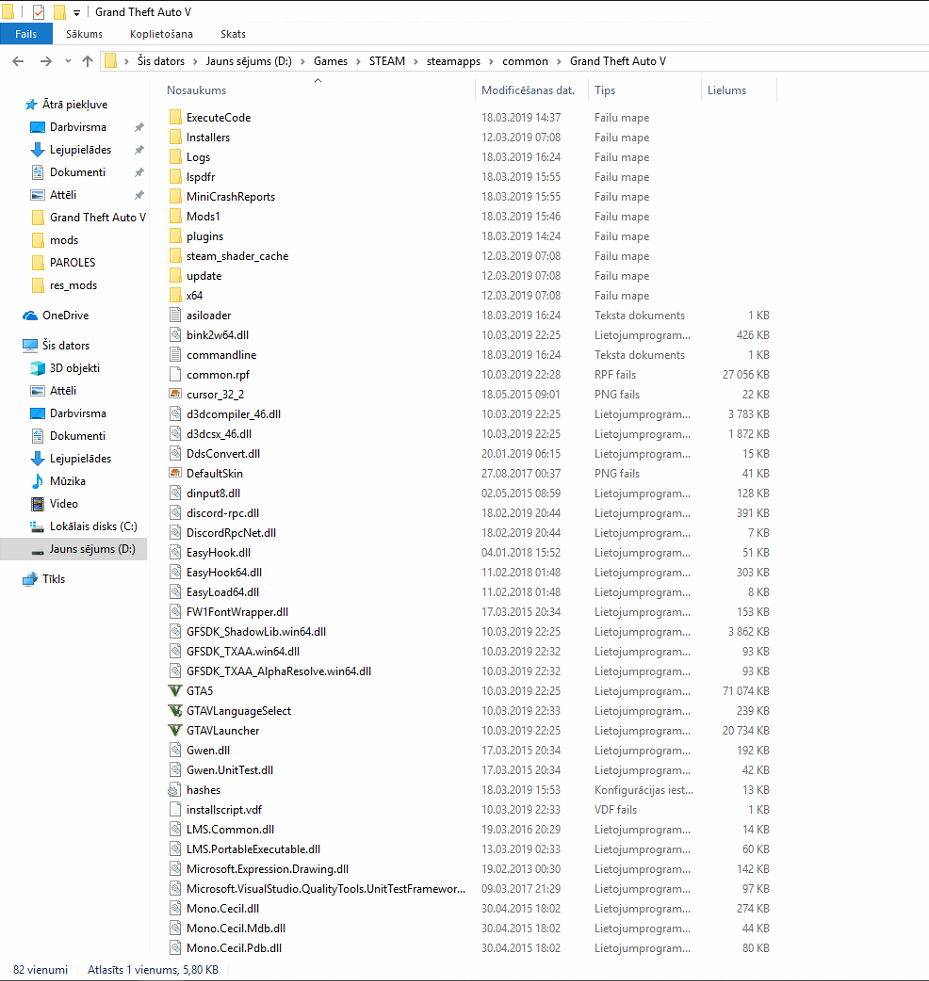Select the hashes configuration file icon
Viewport: 929px width, 981px height.
click(175, 790)
